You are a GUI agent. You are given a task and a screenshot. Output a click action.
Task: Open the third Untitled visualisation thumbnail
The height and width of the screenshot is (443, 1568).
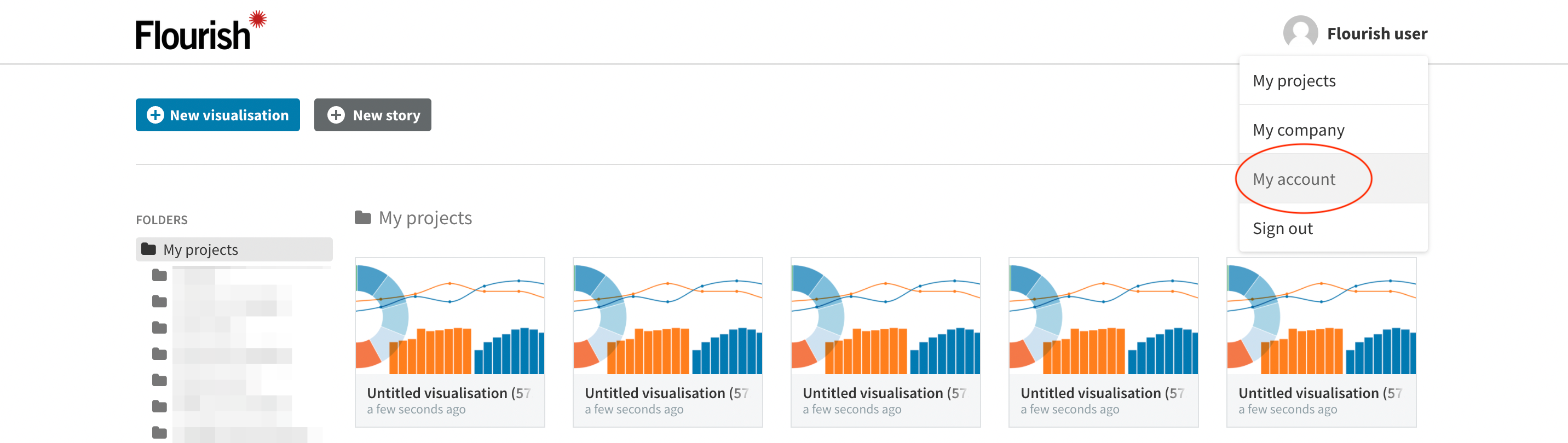tap(886, 316)
